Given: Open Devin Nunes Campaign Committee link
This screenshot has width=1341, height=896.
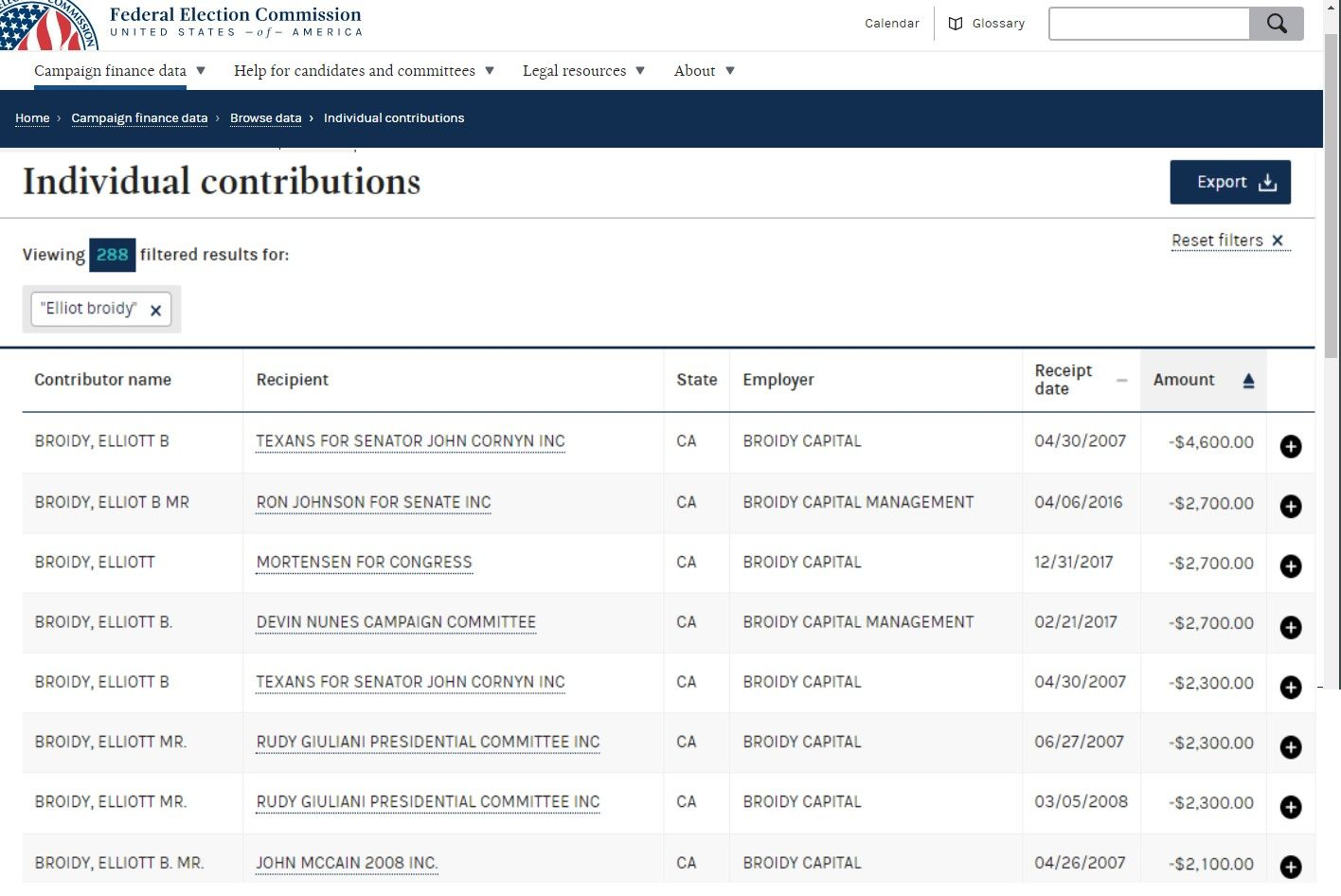Looking at the screenshot, I should [396, 622].
